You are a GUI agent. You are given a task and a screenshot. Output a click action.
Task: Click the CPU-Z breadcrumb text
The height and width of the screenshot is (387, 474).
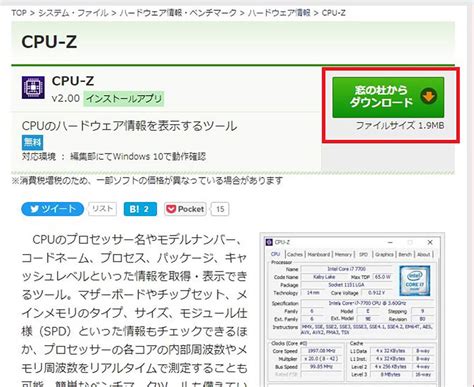(333, 13)
